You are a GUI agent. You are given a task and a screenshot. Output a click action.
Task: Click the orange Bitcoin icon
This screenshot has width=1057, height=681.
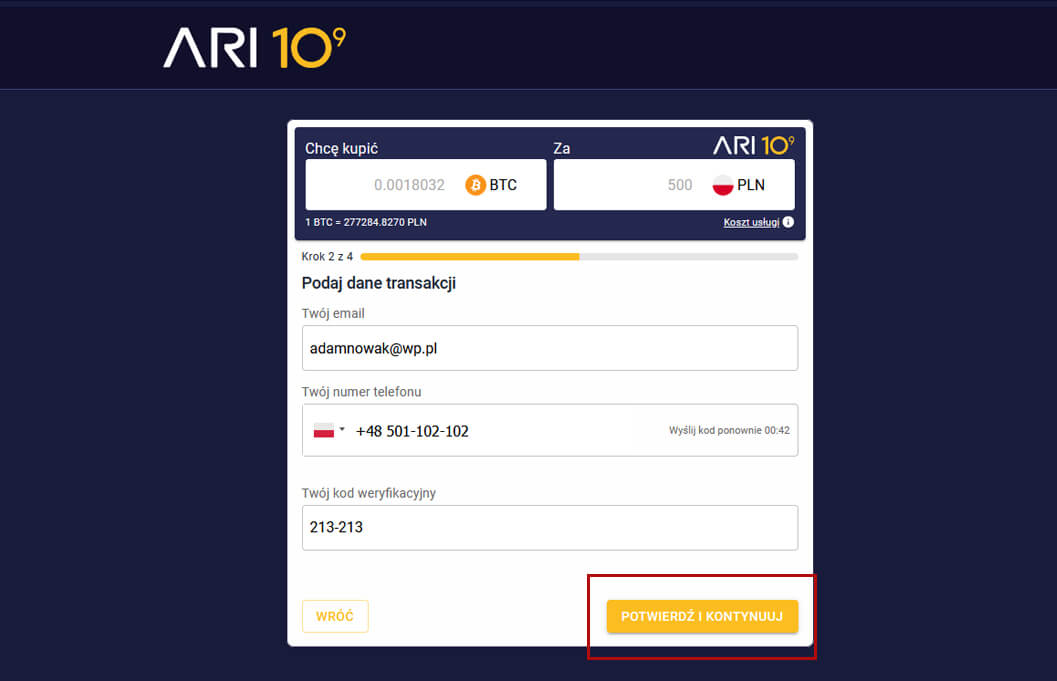(475, 185)
